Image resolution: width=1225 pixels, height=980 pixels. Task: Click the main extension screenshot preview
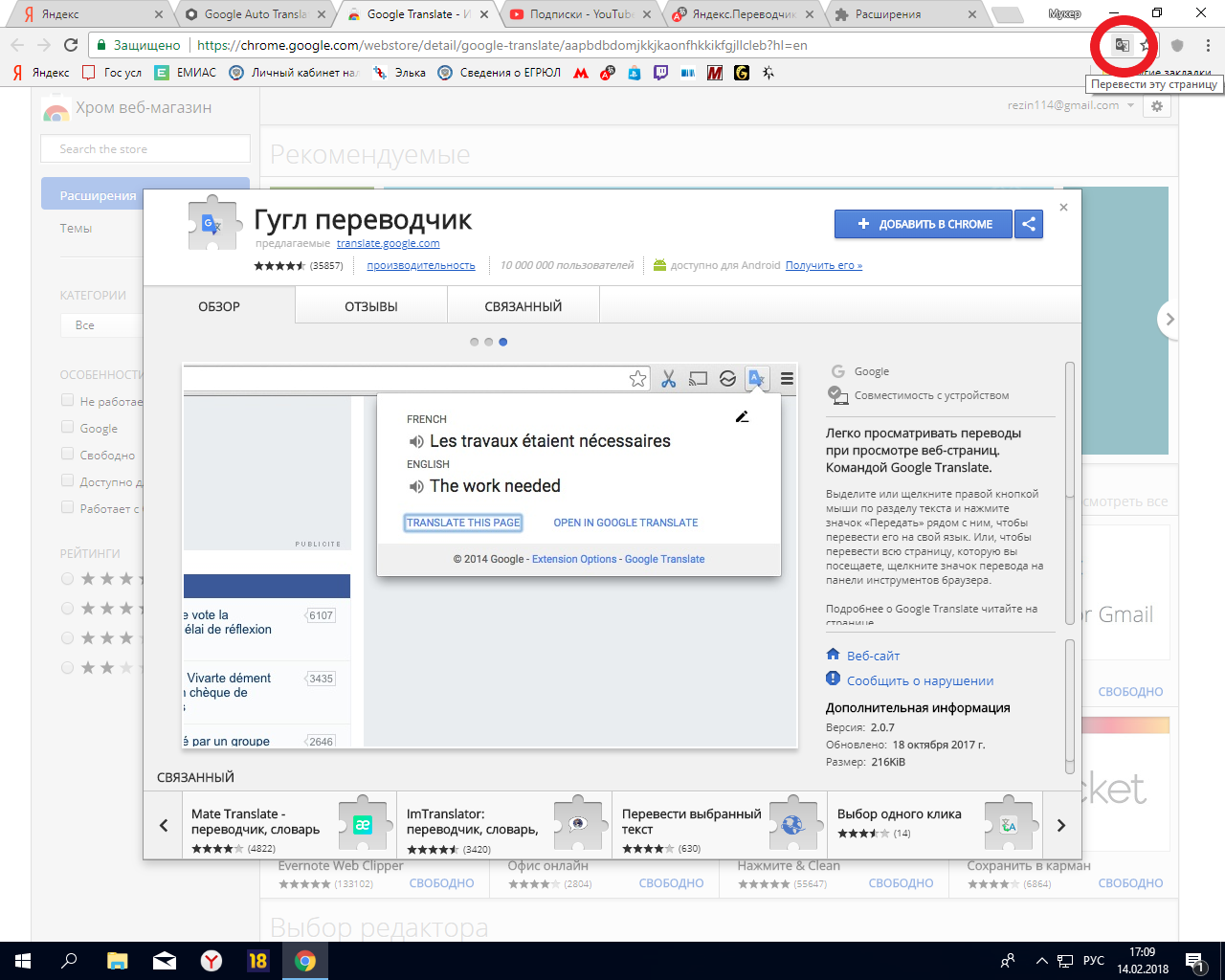[x=490, y=556]
